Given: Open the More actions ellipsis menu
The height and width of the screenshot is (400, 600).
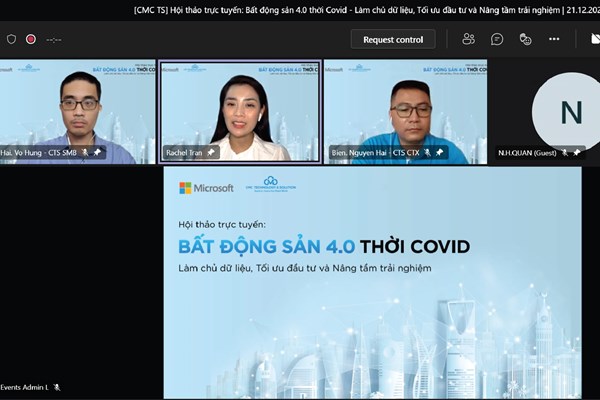Looking at the screenshot, I should point(554,39).
